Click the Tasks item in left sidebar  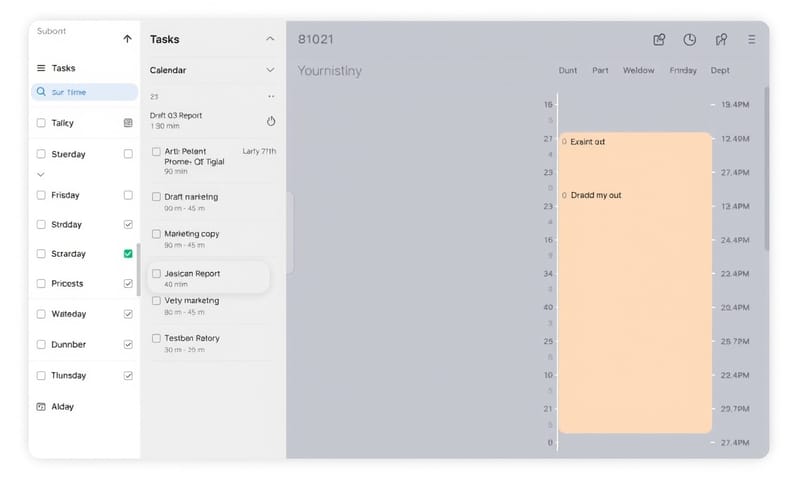coord(63,68)
